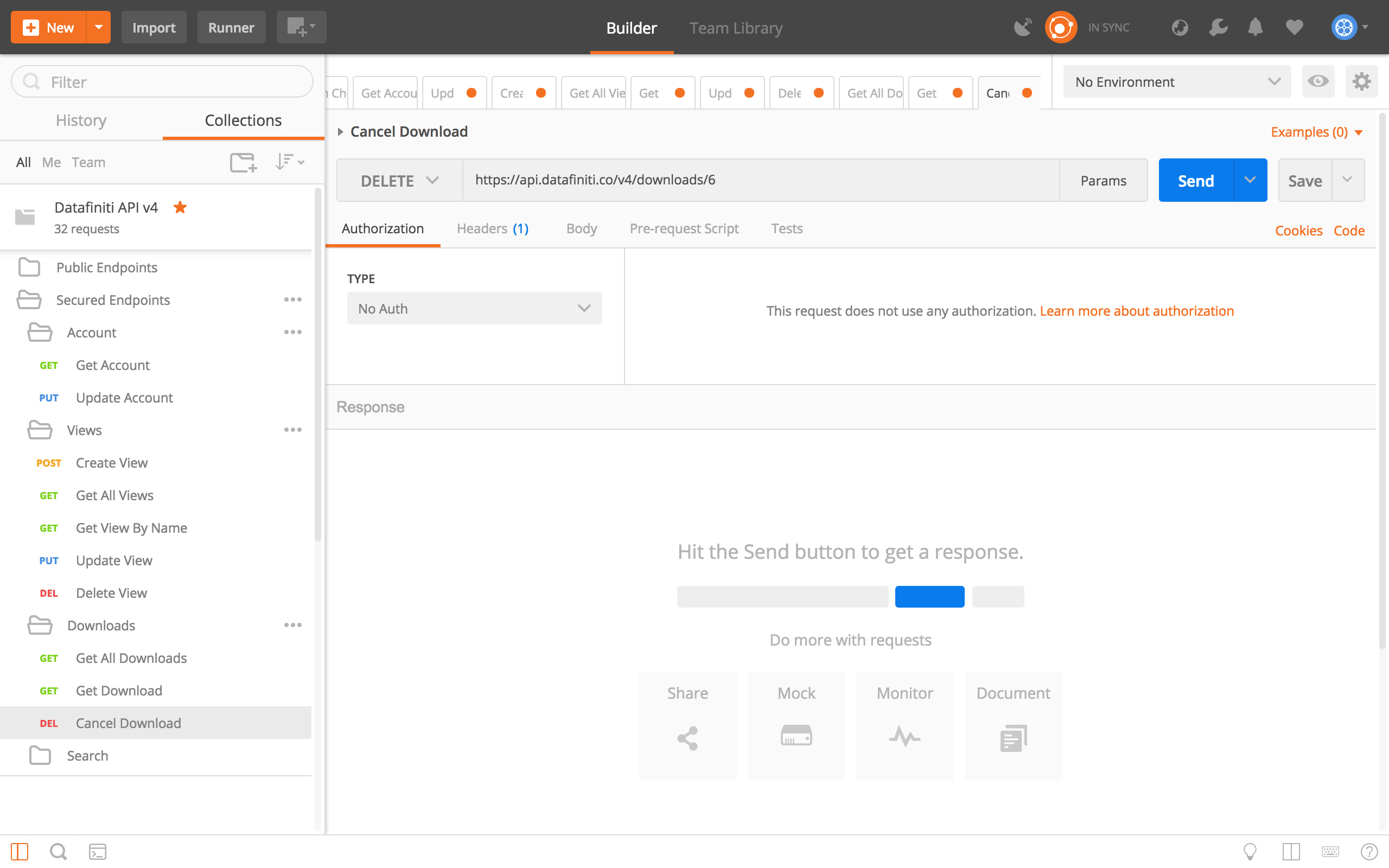Open the settings wrench icon
This screenshot has height=868, width=1389.
click(1218, 27)
